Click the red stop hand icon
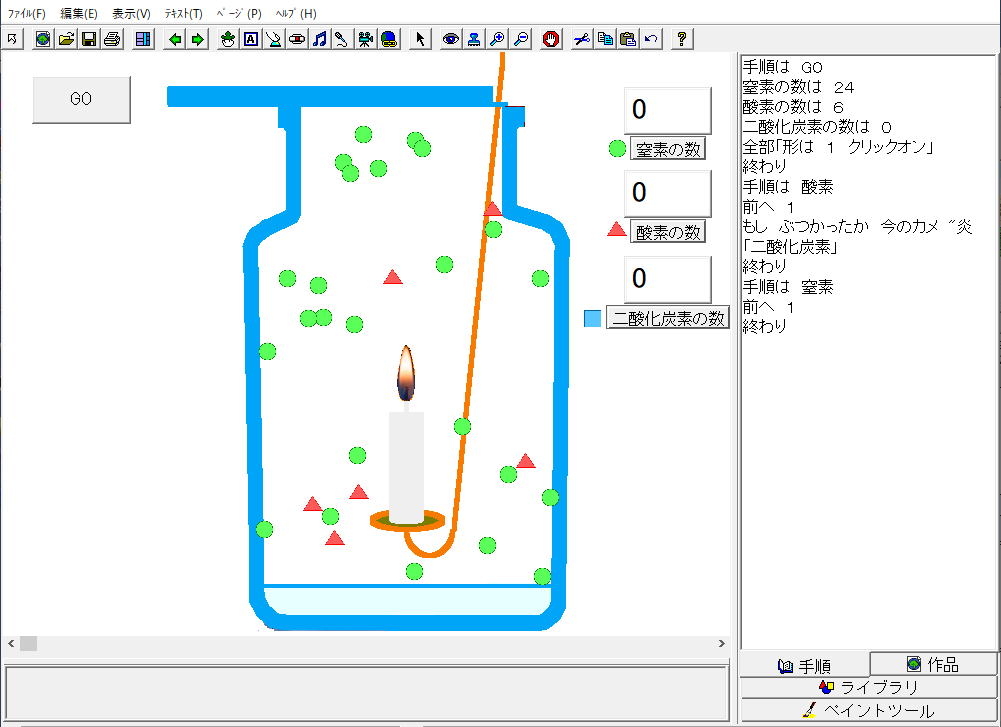This screenshot has height=727, width=1001. [x=550, y=39]
